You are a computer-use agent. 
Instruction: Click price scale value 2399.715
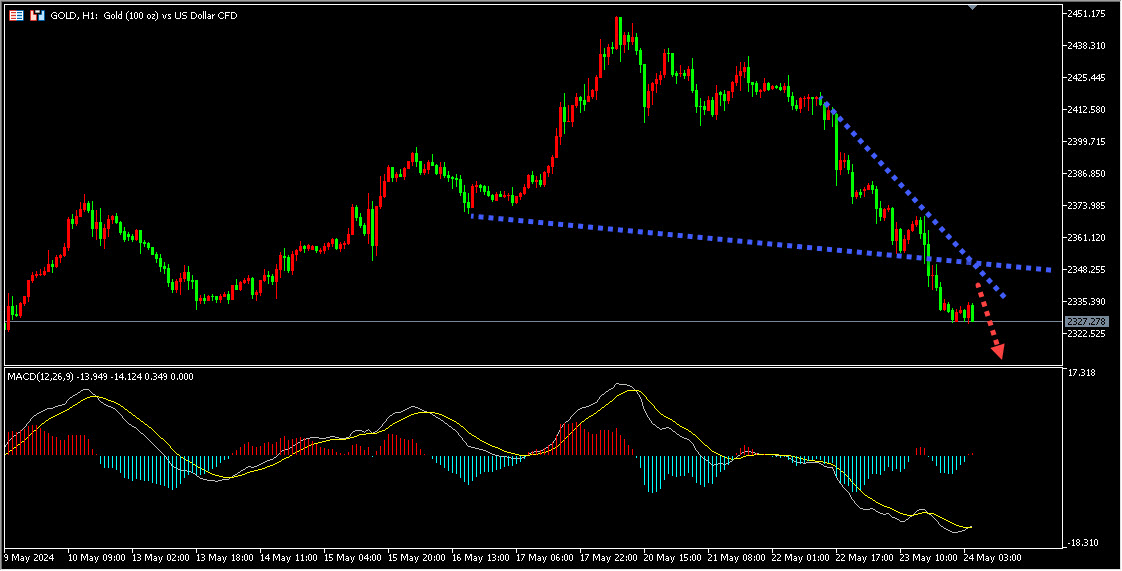[1088, 142]
